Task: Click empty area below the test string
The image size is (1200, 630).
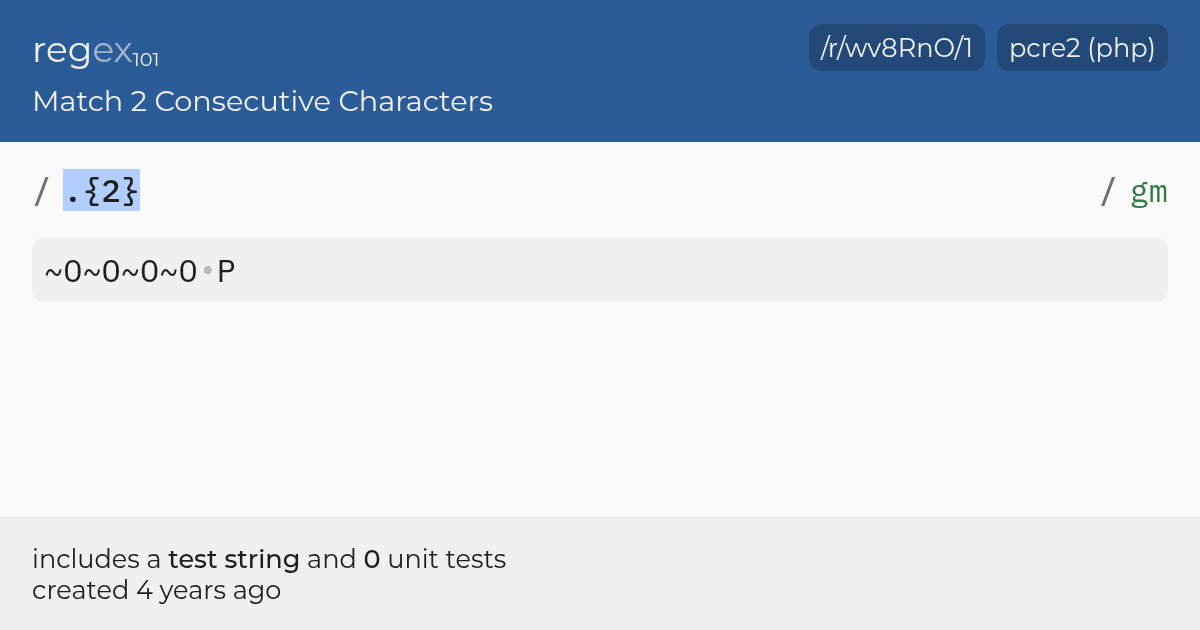Action: point(600,410)
